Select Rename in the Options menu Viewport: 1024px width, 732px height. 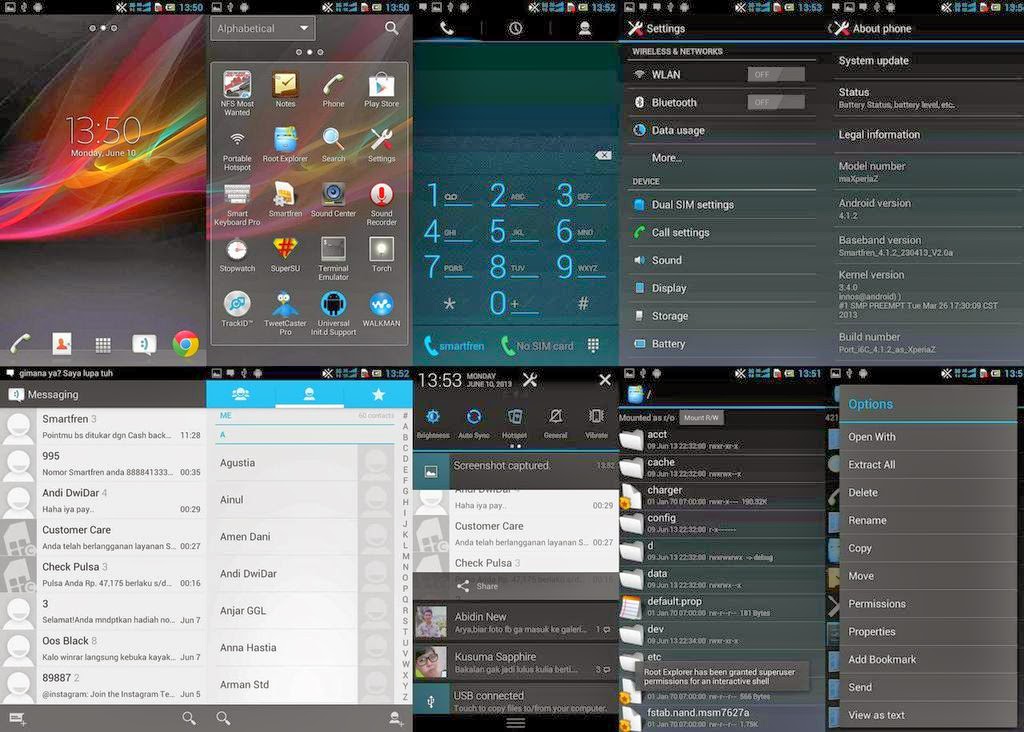(927, 520)
